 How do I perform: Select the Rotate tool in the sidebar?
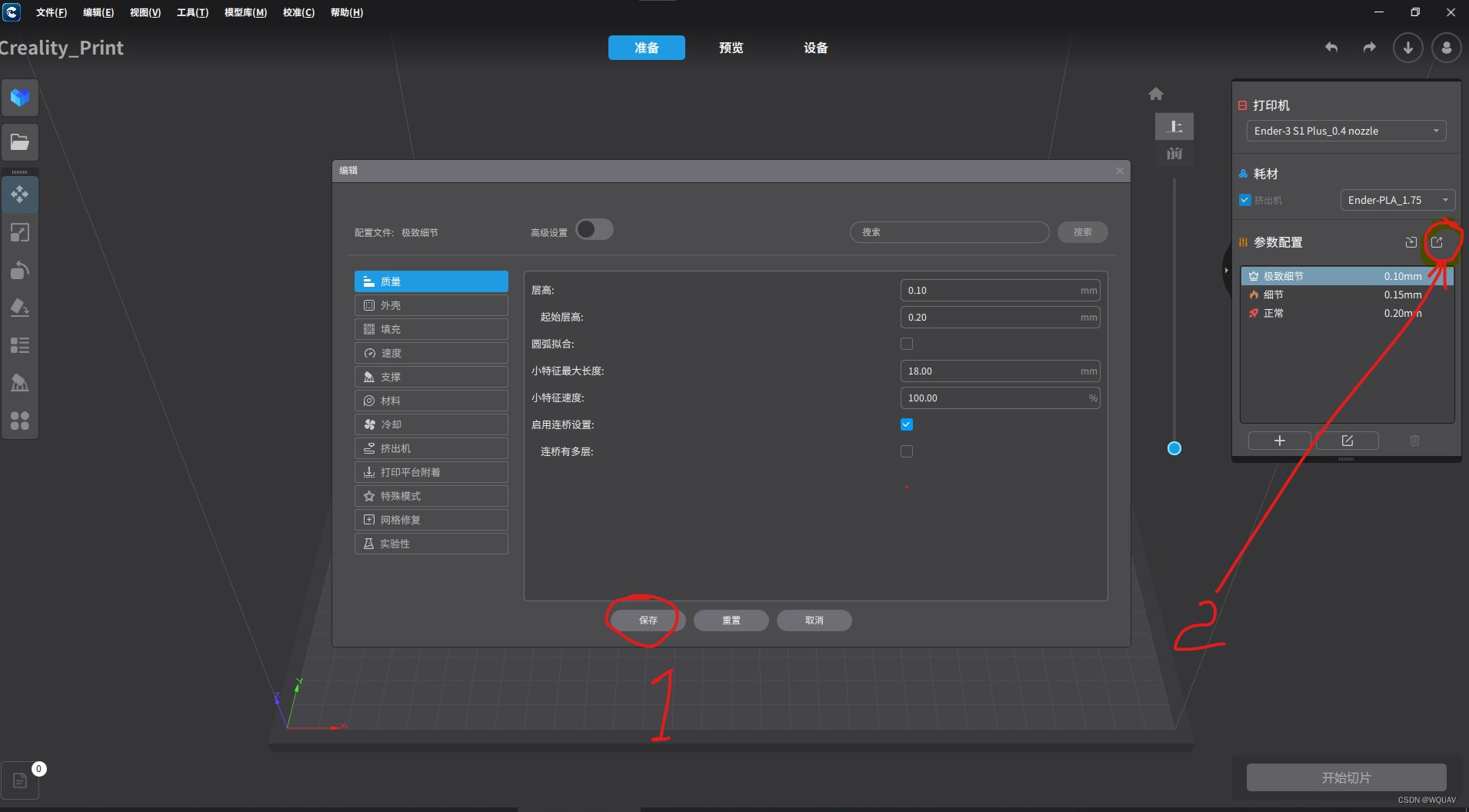click(20, 270)
